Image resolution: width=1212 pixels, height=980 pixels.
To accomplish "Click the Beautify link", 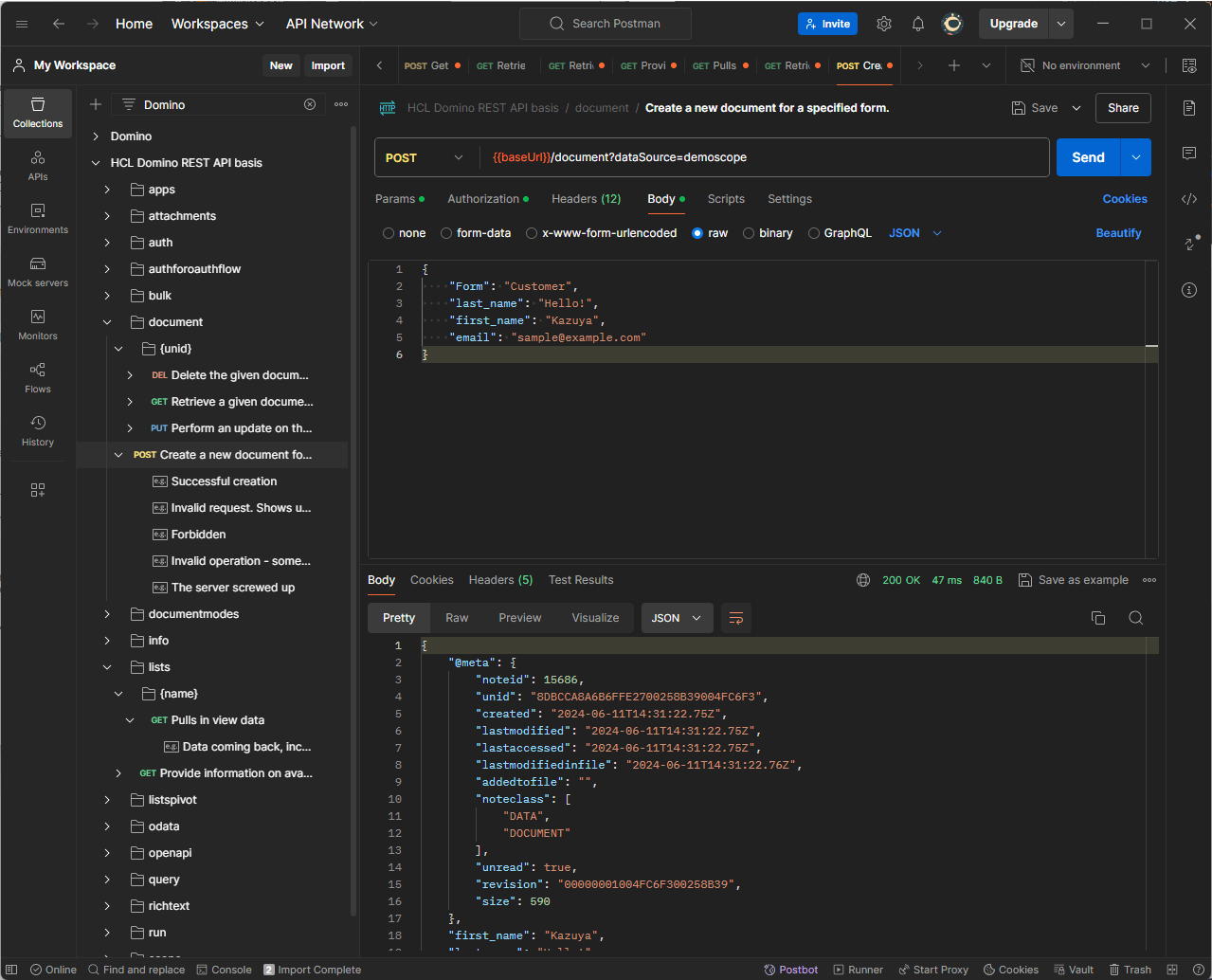I will pos(1118,233).
